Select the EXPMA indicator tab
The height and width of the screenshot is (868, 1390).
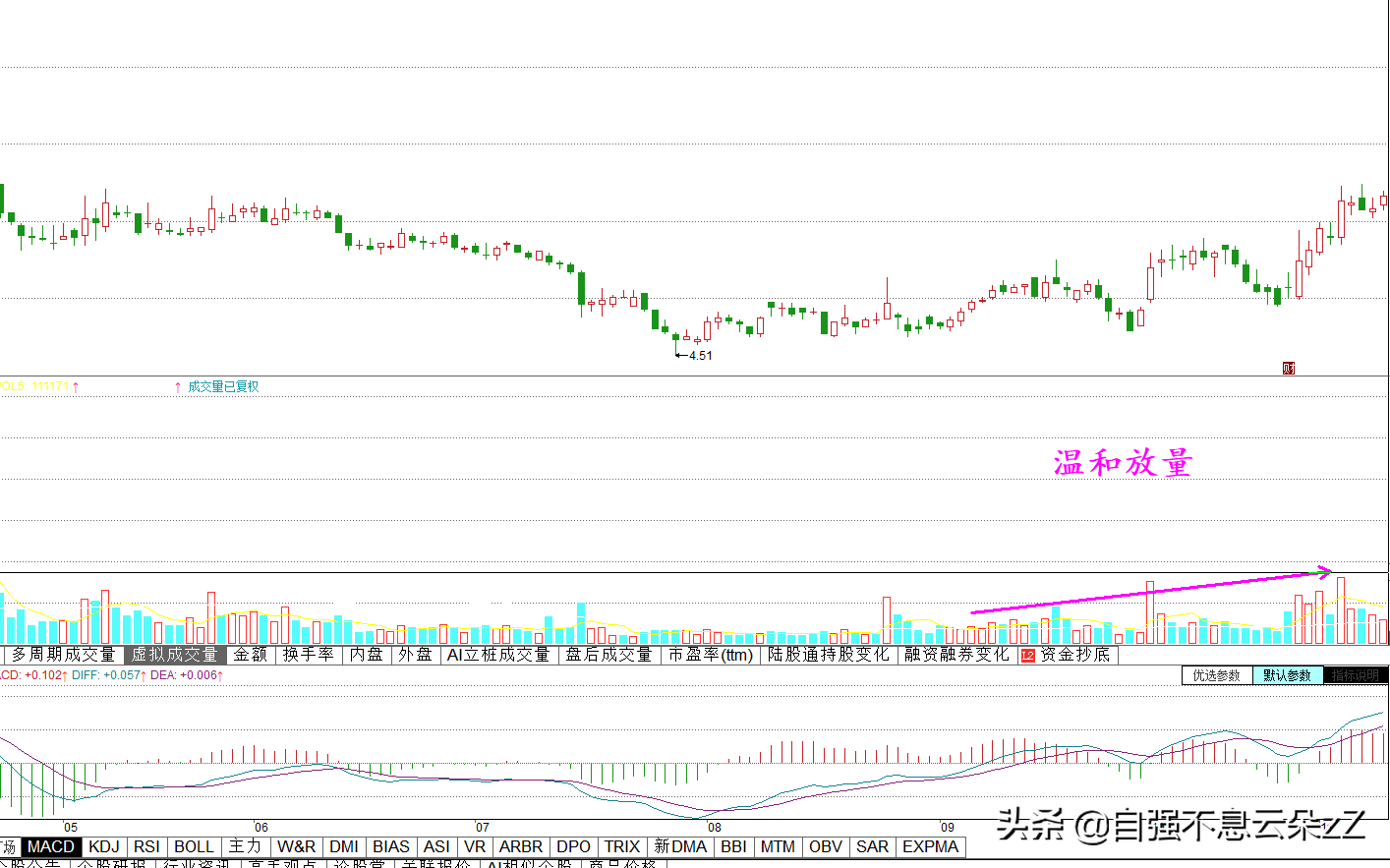click(x=930, y=846)
